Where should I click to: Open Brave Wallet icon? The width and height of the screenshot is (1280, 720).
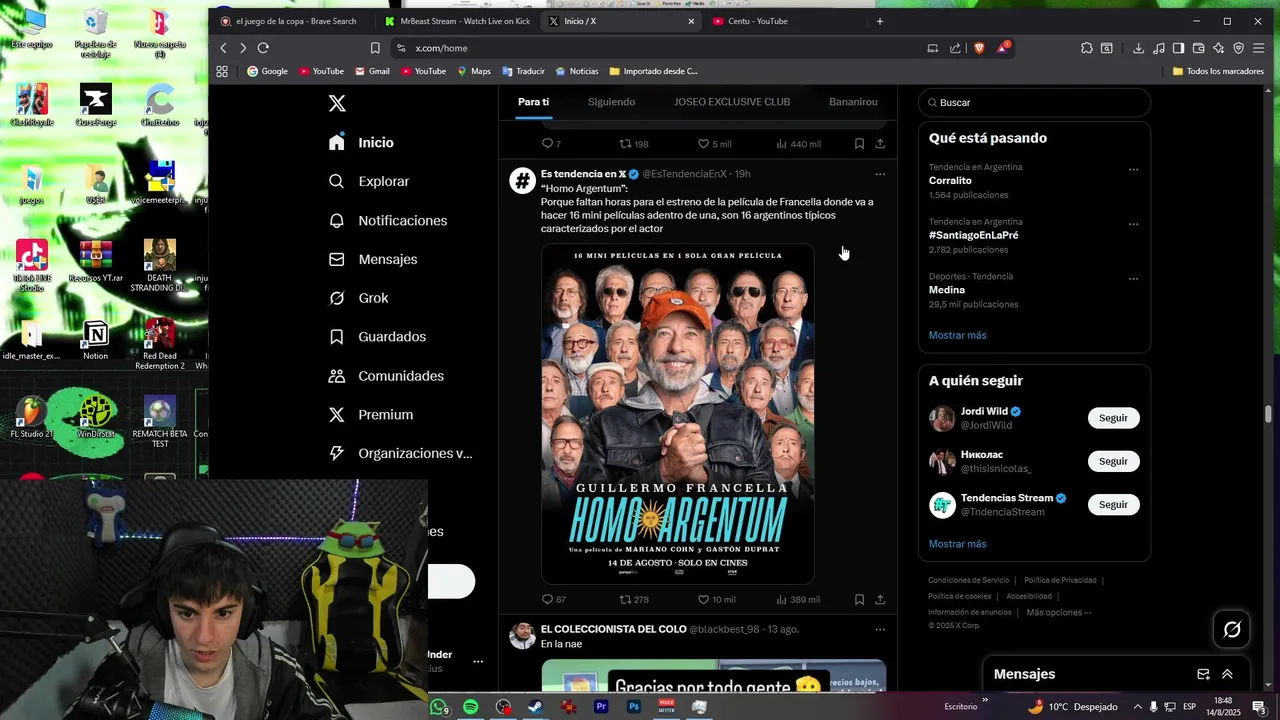[1198, 48]
